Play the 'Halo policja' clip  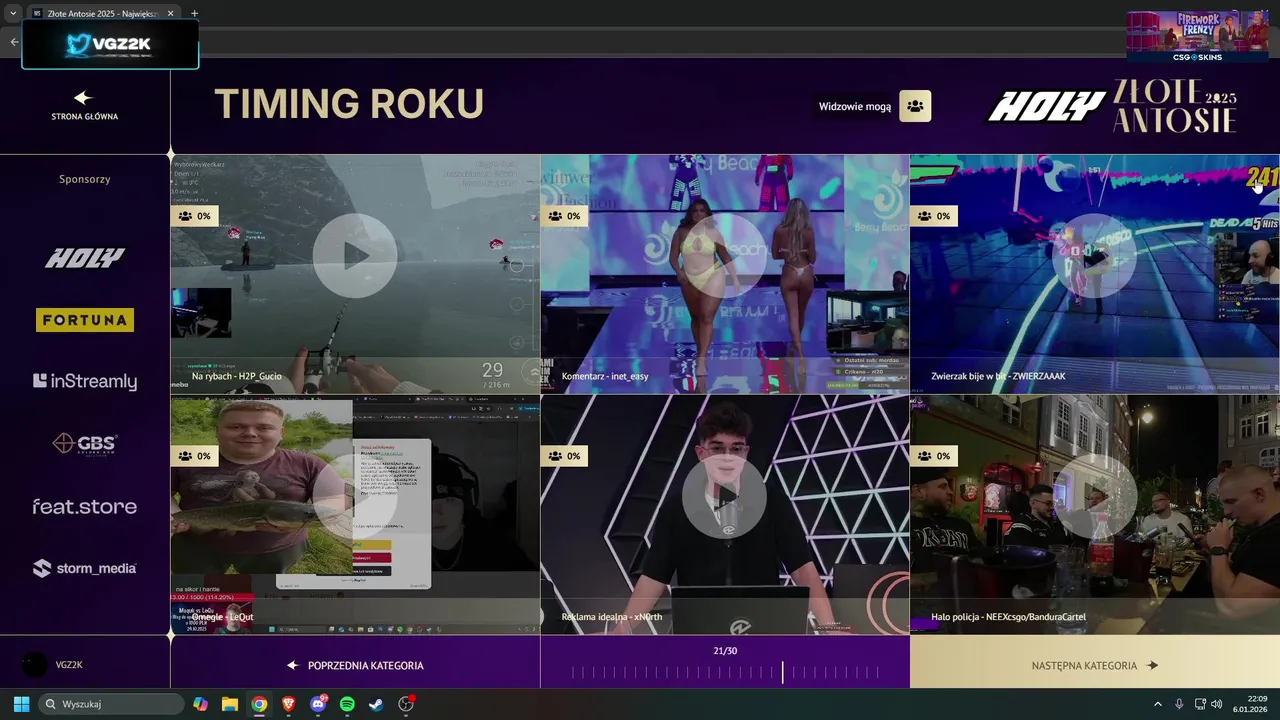(1094, 496)
